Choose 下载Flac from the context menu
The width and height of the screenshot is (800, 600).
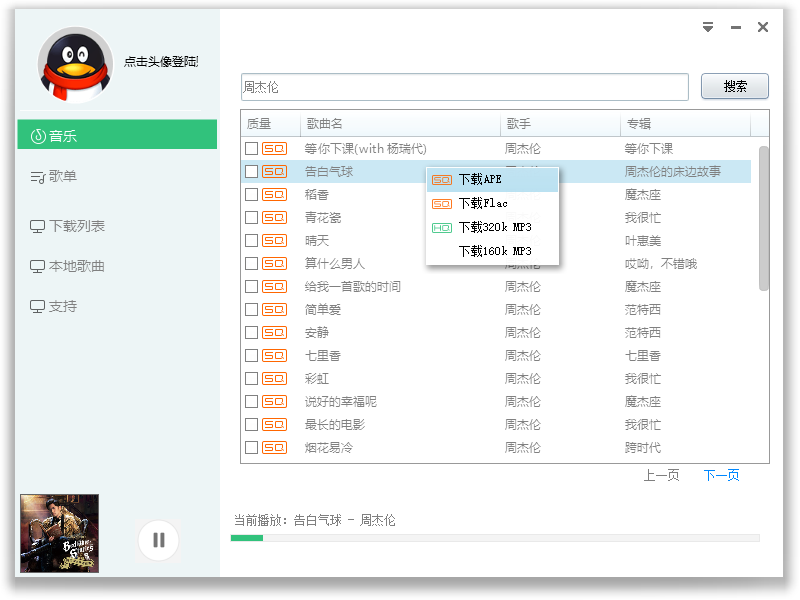tap(492, 204)
